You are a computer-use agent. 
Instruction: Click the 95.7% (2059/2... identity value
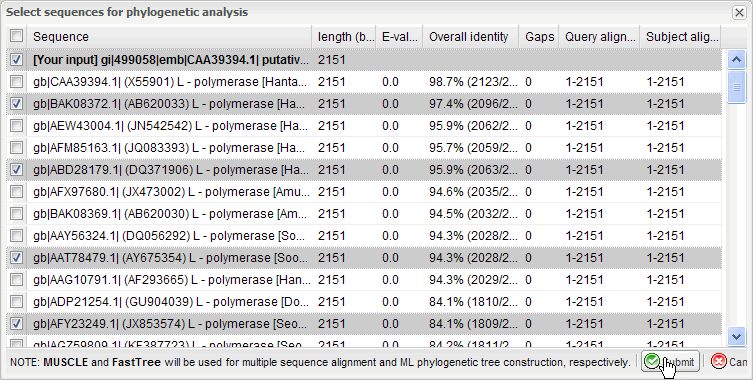(x=473, y=148)
